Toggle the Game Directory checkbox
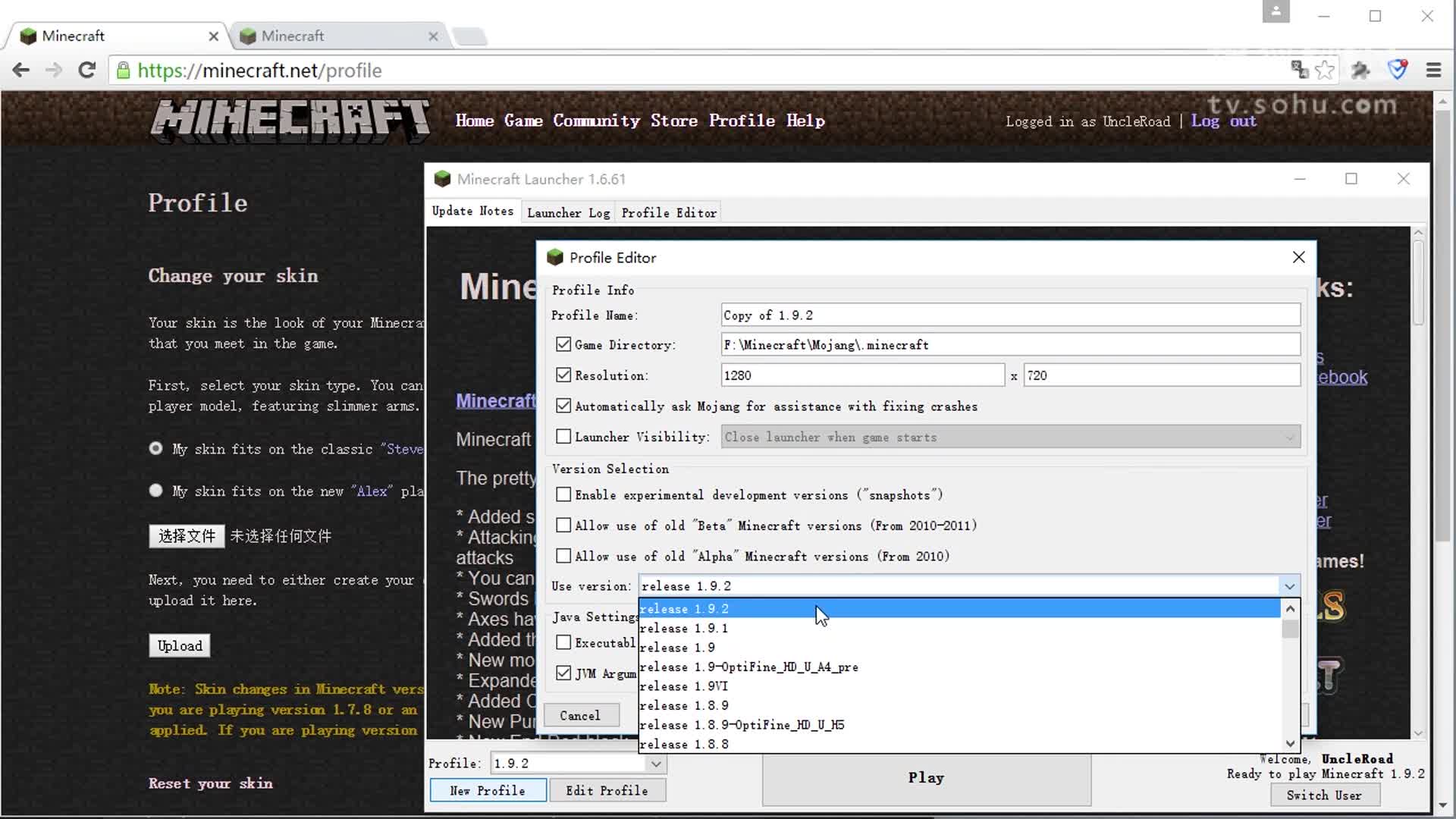This screenshot has width=1456, height=819. [x=563, y=344]
